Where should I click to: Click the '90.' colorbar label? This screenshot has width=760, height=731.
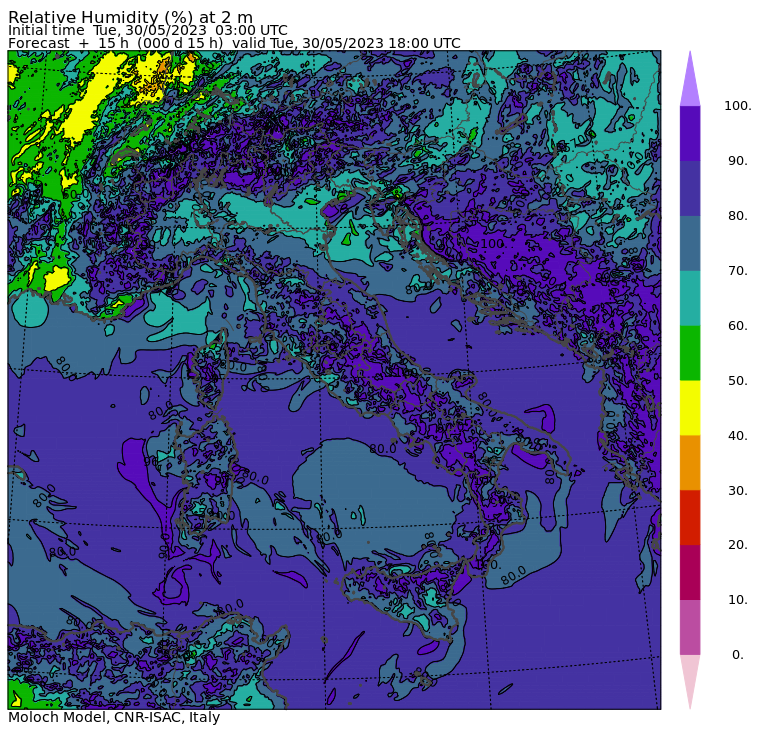click(737, 161)
